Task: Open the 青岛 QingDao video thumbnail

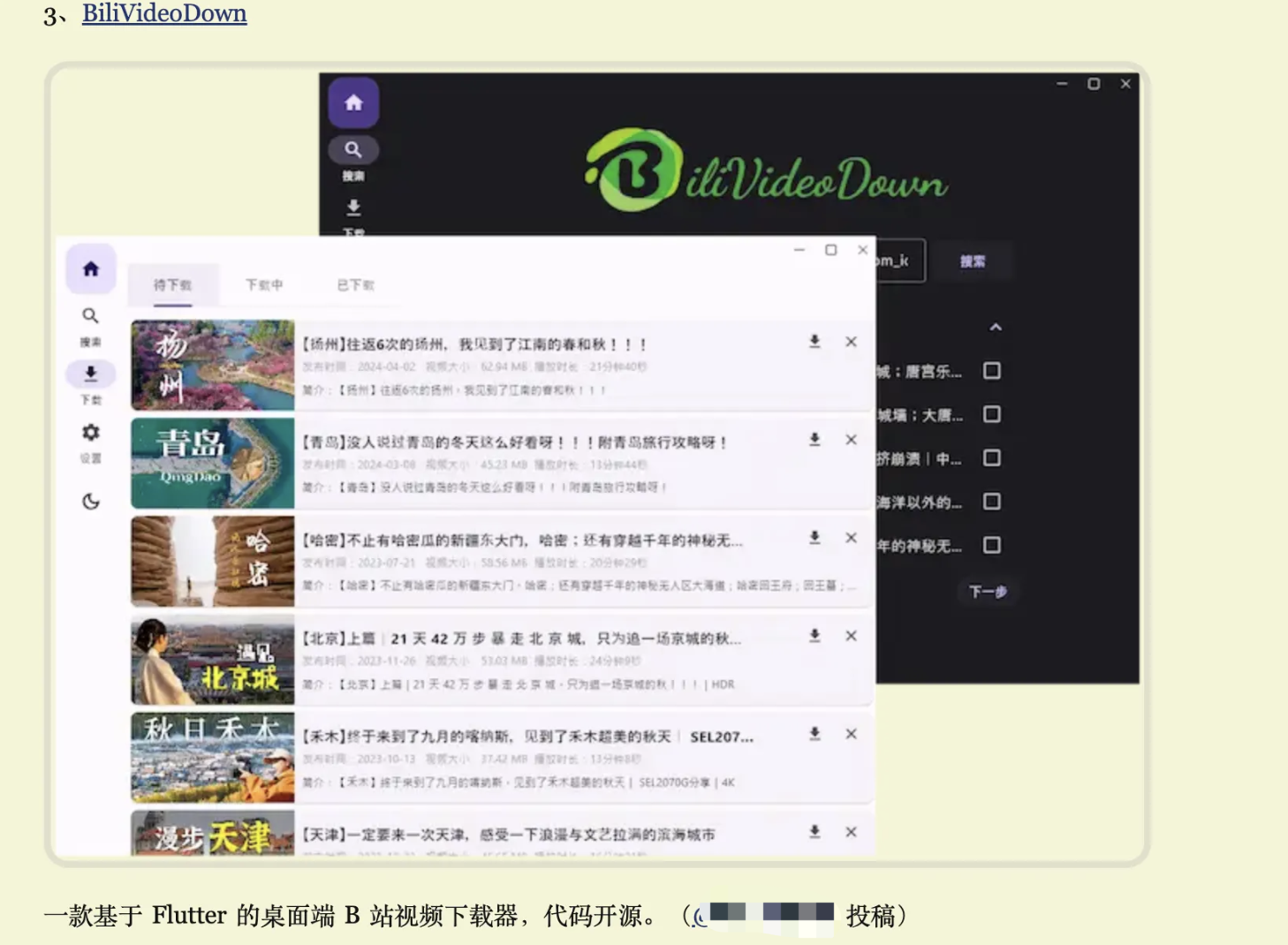Action: tap(213, 463)
